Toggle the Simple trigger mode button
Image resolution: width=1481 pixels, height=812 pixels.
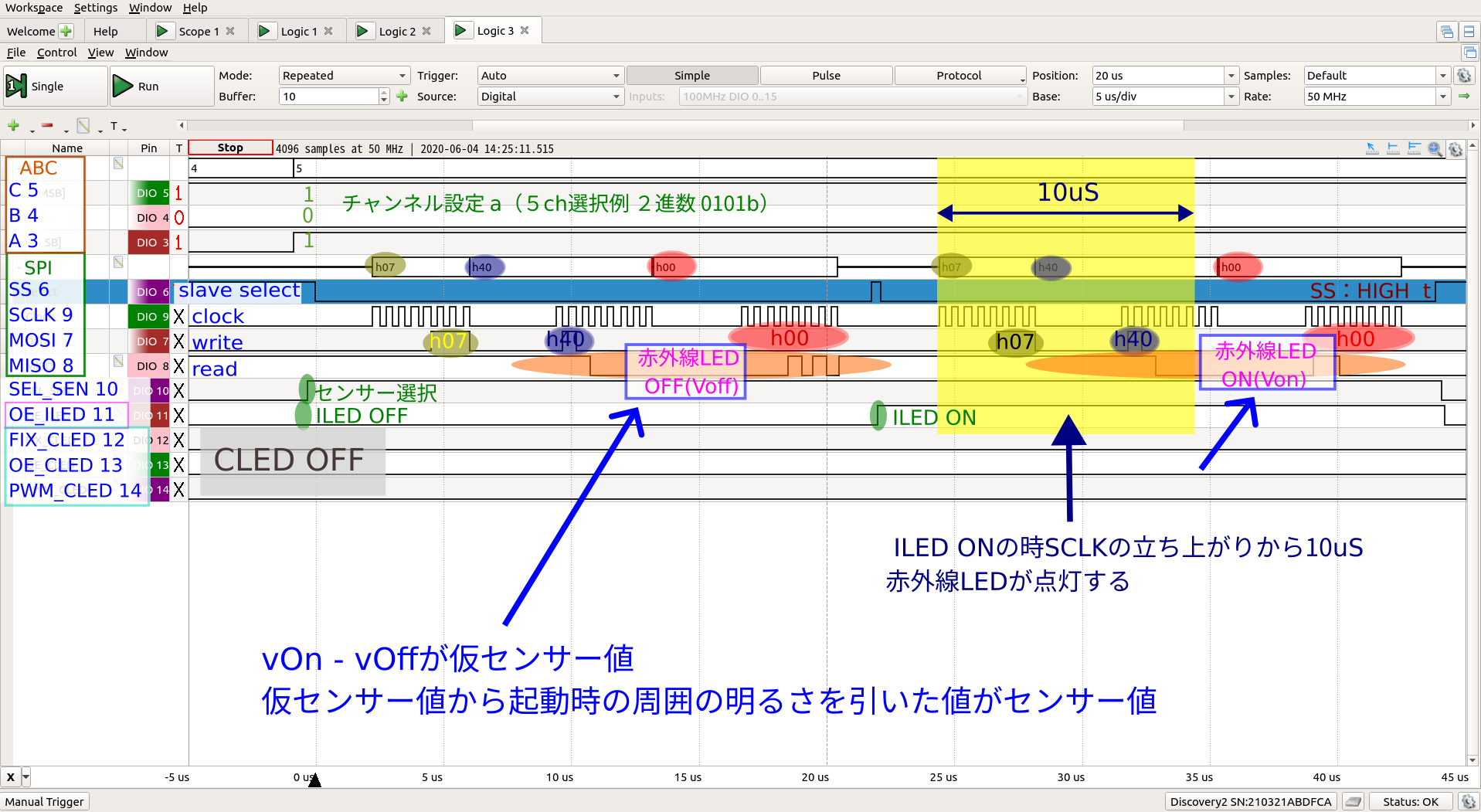(691, 76)
